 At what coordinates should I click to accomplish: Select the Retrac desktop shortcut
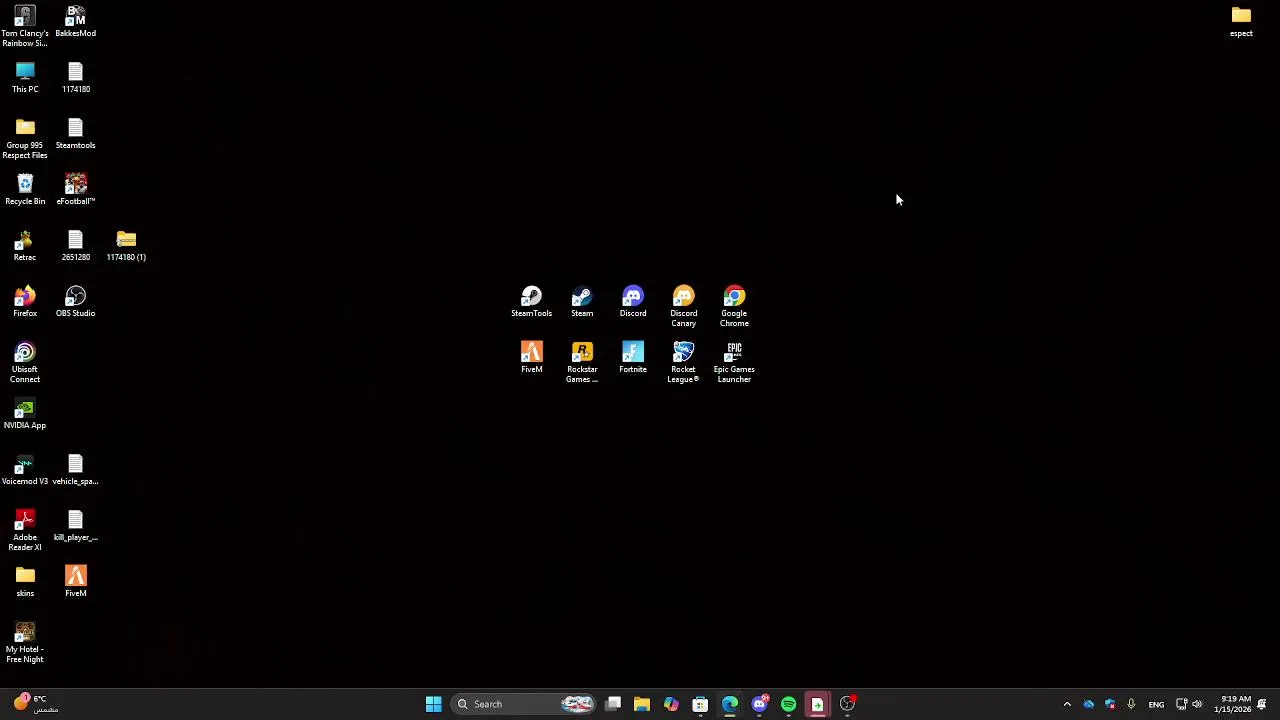25,246
